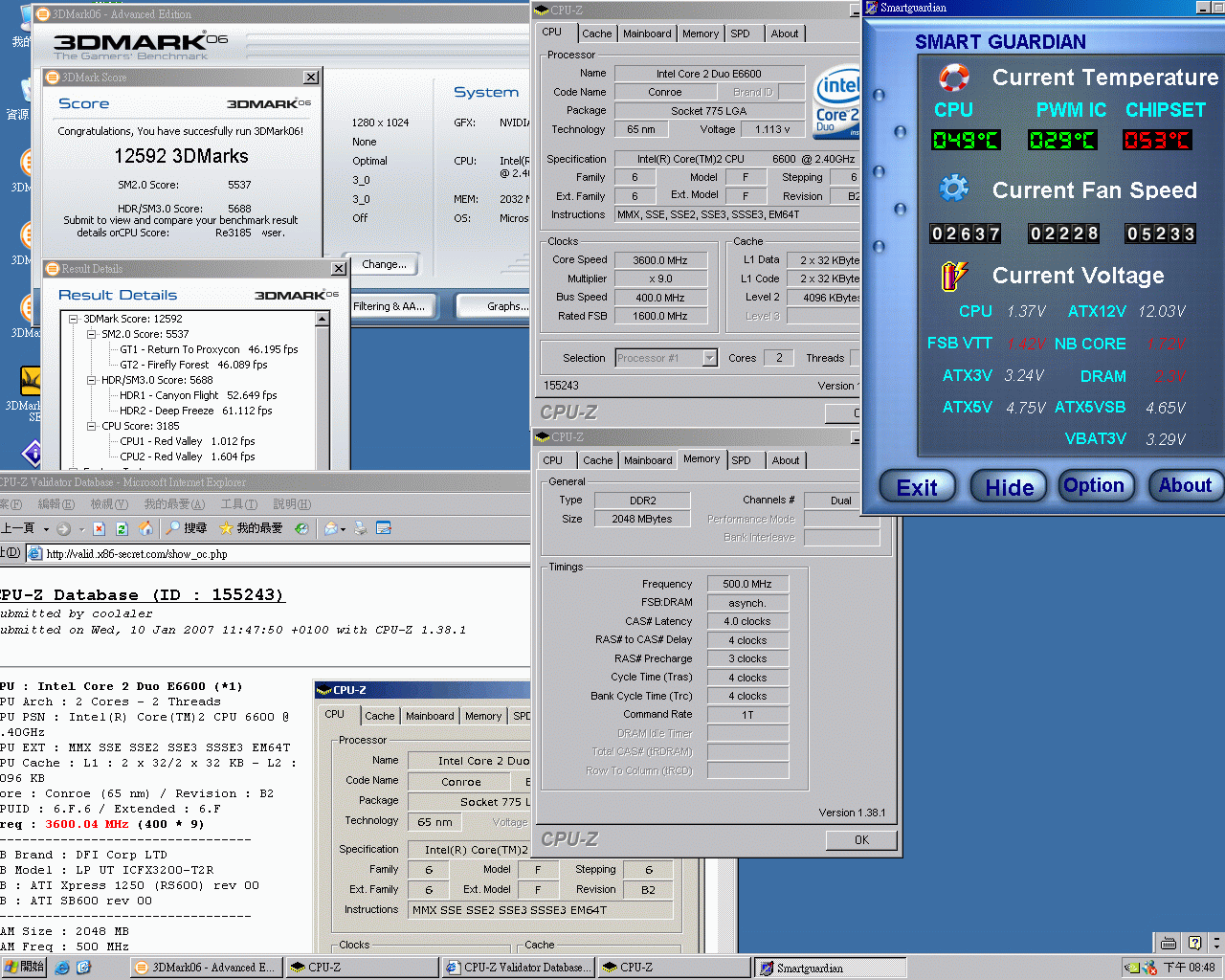Click the About button in Smart Guardian
Screen dimensions: 1225x980
1185,485
